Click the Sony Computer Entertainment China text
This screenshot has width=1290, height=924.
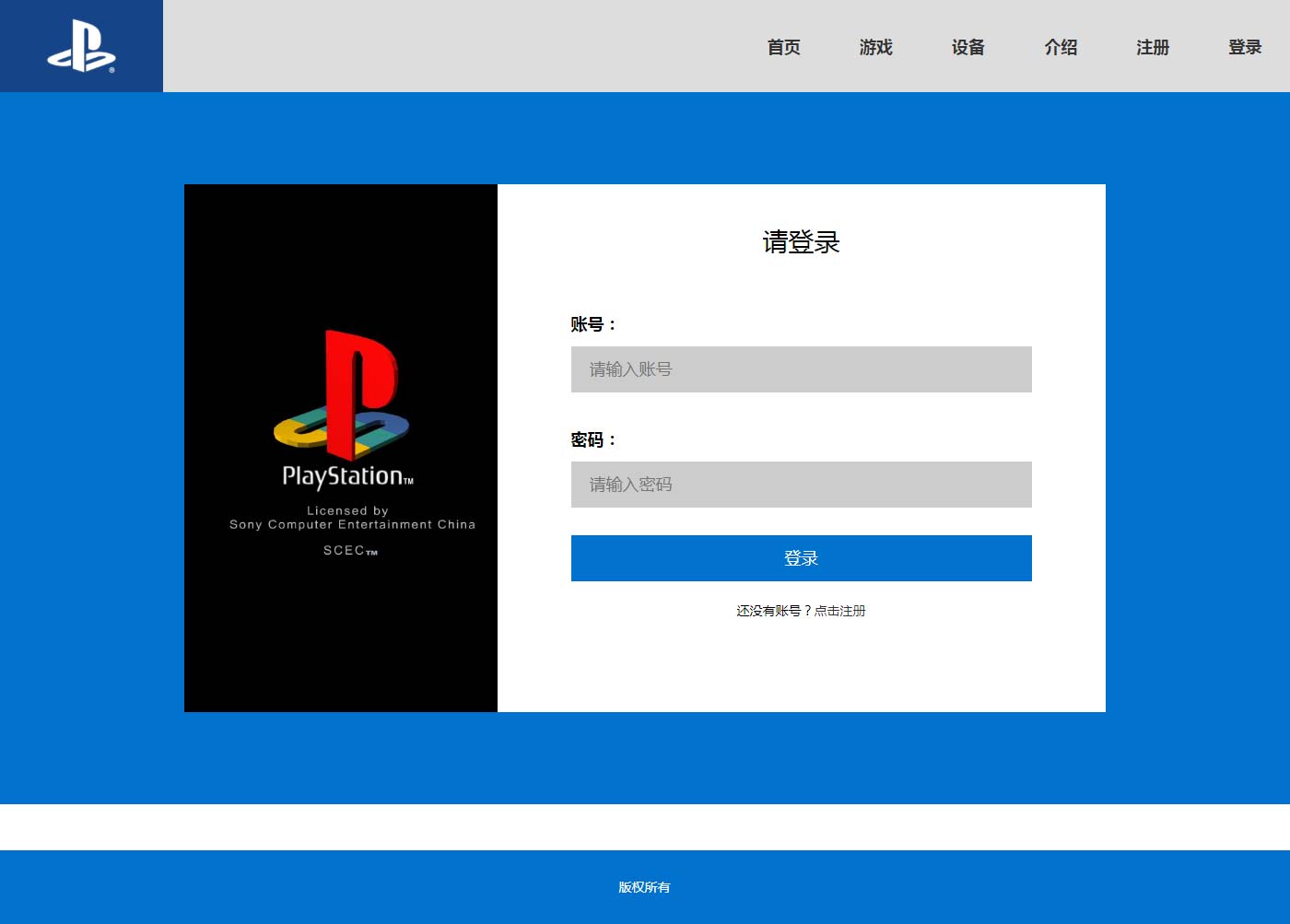pyautogui.click(x=353, y=524)
